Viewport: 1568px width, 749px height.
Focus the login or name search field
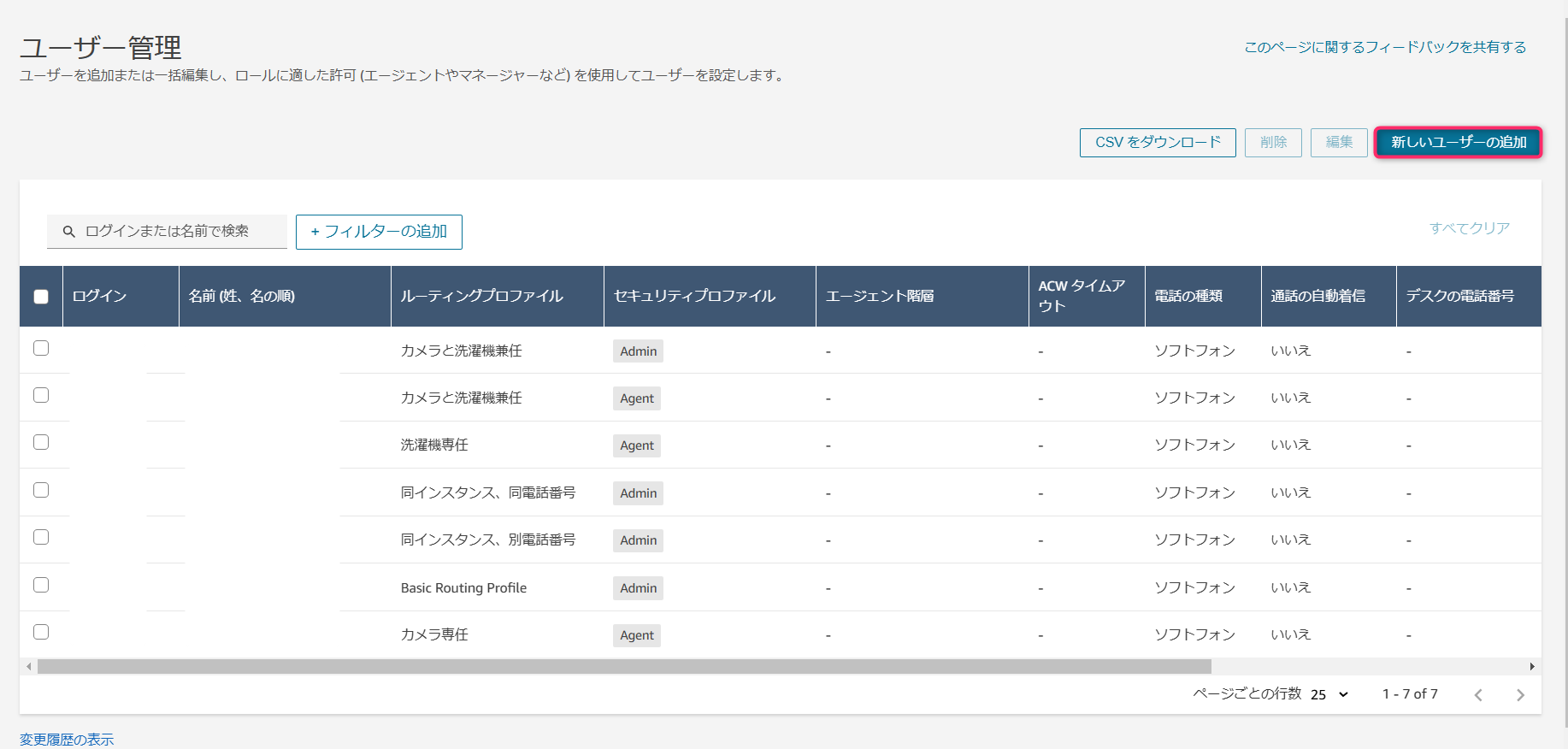tap(180, 232)
